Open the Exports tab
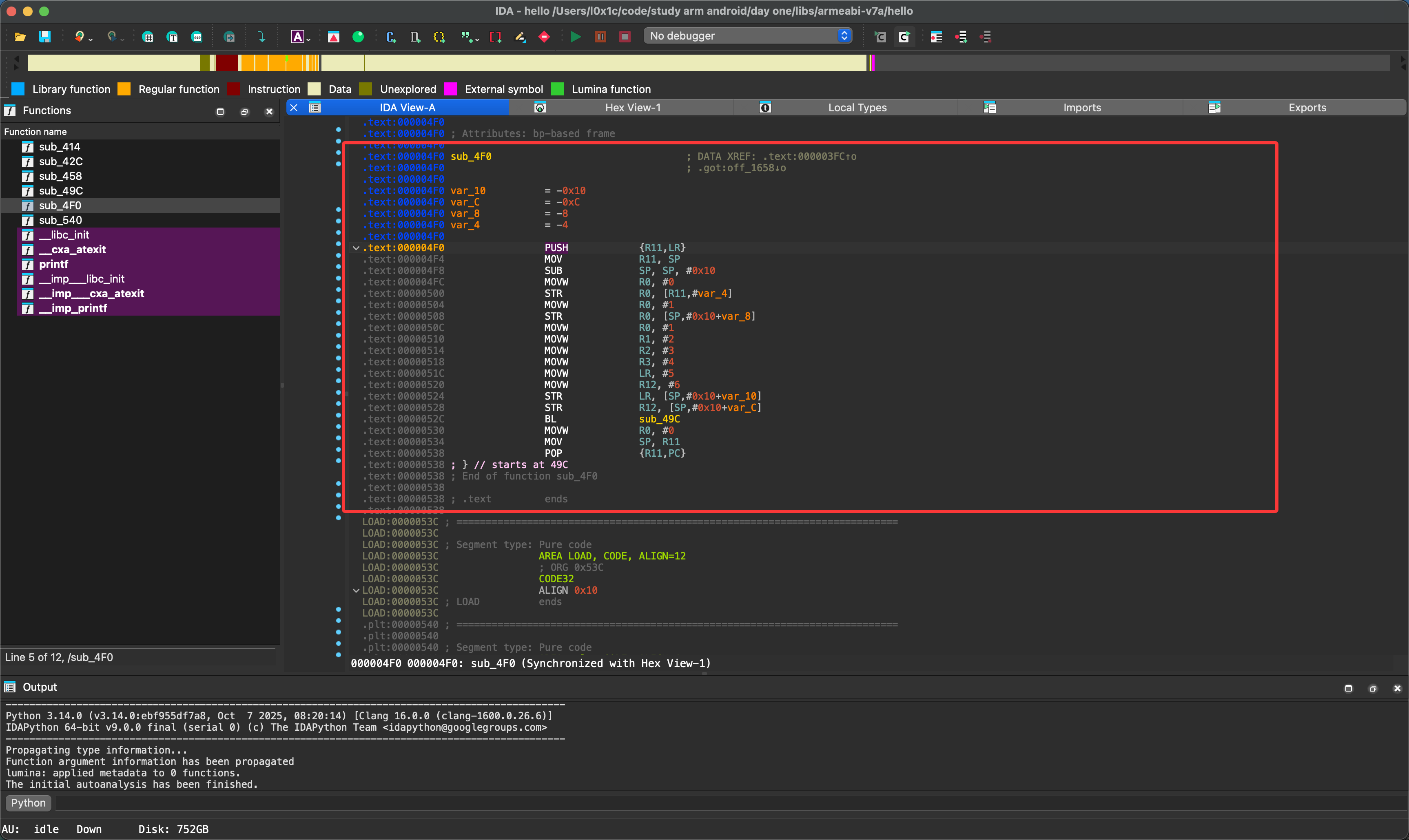 [1307, 108]
